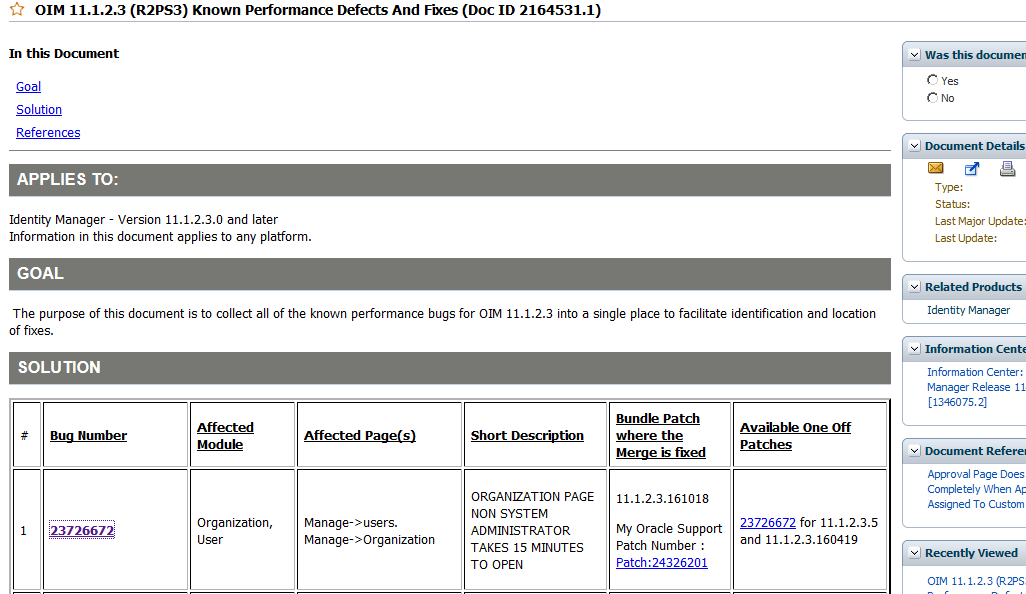Viewport: 1026px width, 594px height.
Task: Collapse the 'Was this document' panel
Action: pos(914,55)
